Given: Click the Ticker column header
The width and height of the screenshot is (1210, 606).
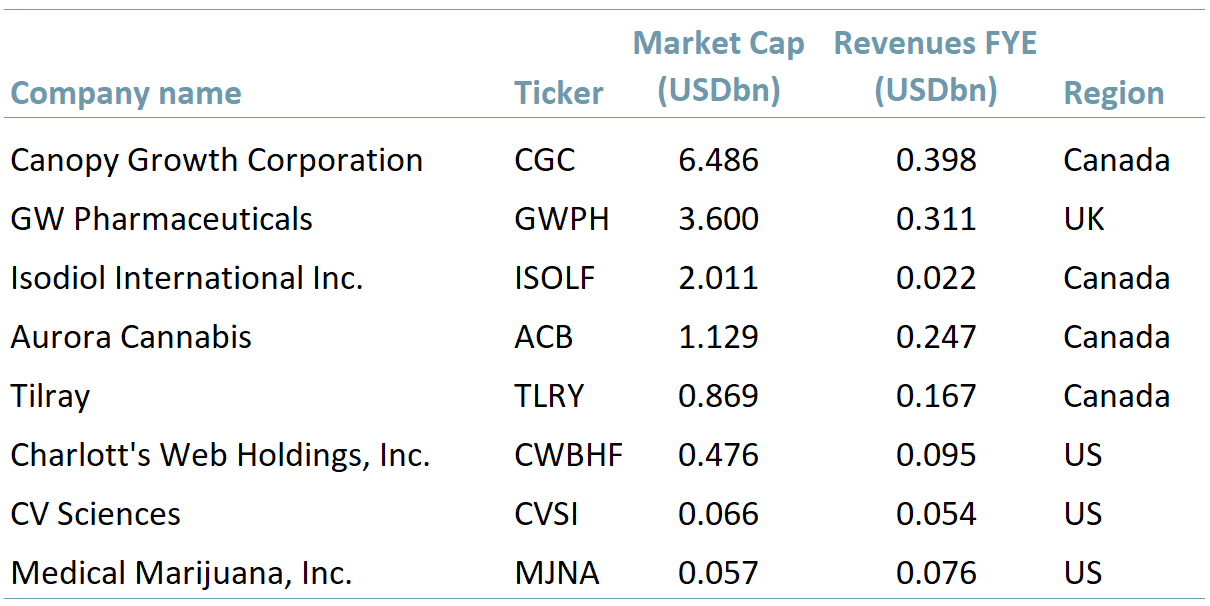Looking at the screenshot, I should (x=559, y=94).
